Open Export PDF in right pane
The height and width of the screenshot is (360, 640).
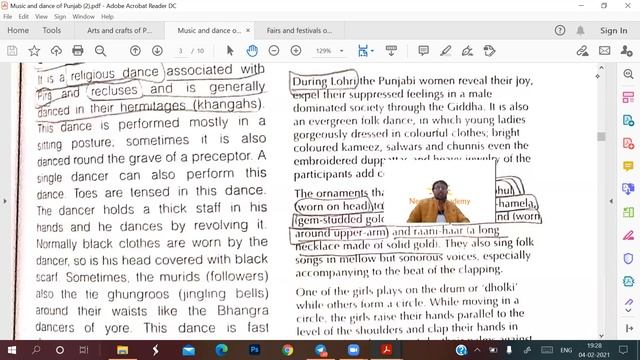coord(629,121)
